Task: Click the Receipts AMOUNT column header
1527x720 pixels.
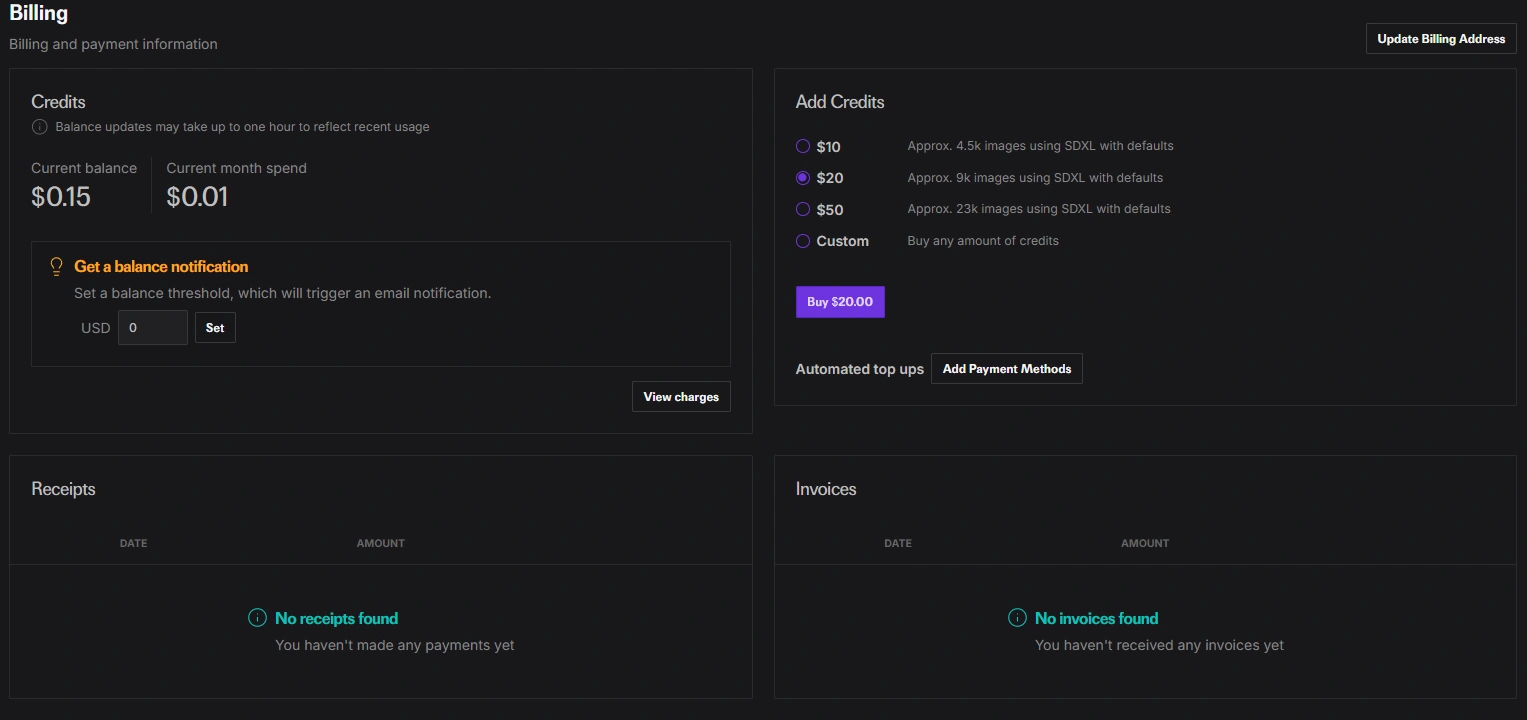Action: 381,543
